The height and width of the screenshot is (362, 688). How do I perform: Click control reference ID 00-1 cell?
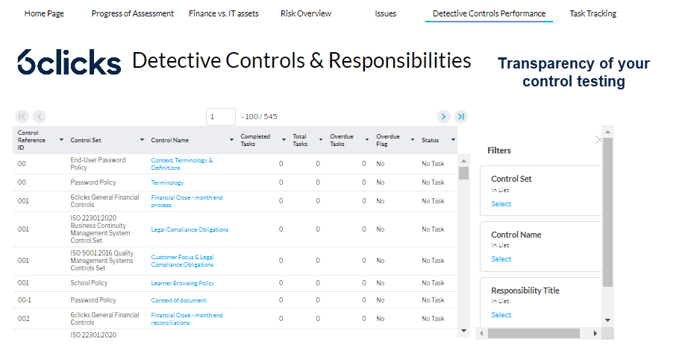pyautogui.click(x=24, y=300)
